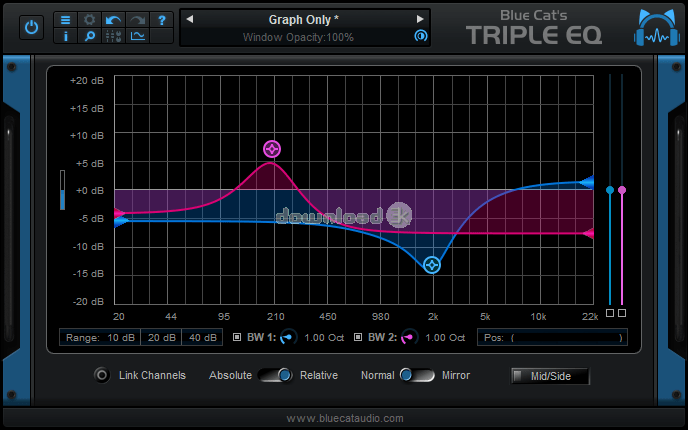Click the BW 1 blue knob
Screen dimensions: 688x430
pyautogui.click(x=288, y=337)
